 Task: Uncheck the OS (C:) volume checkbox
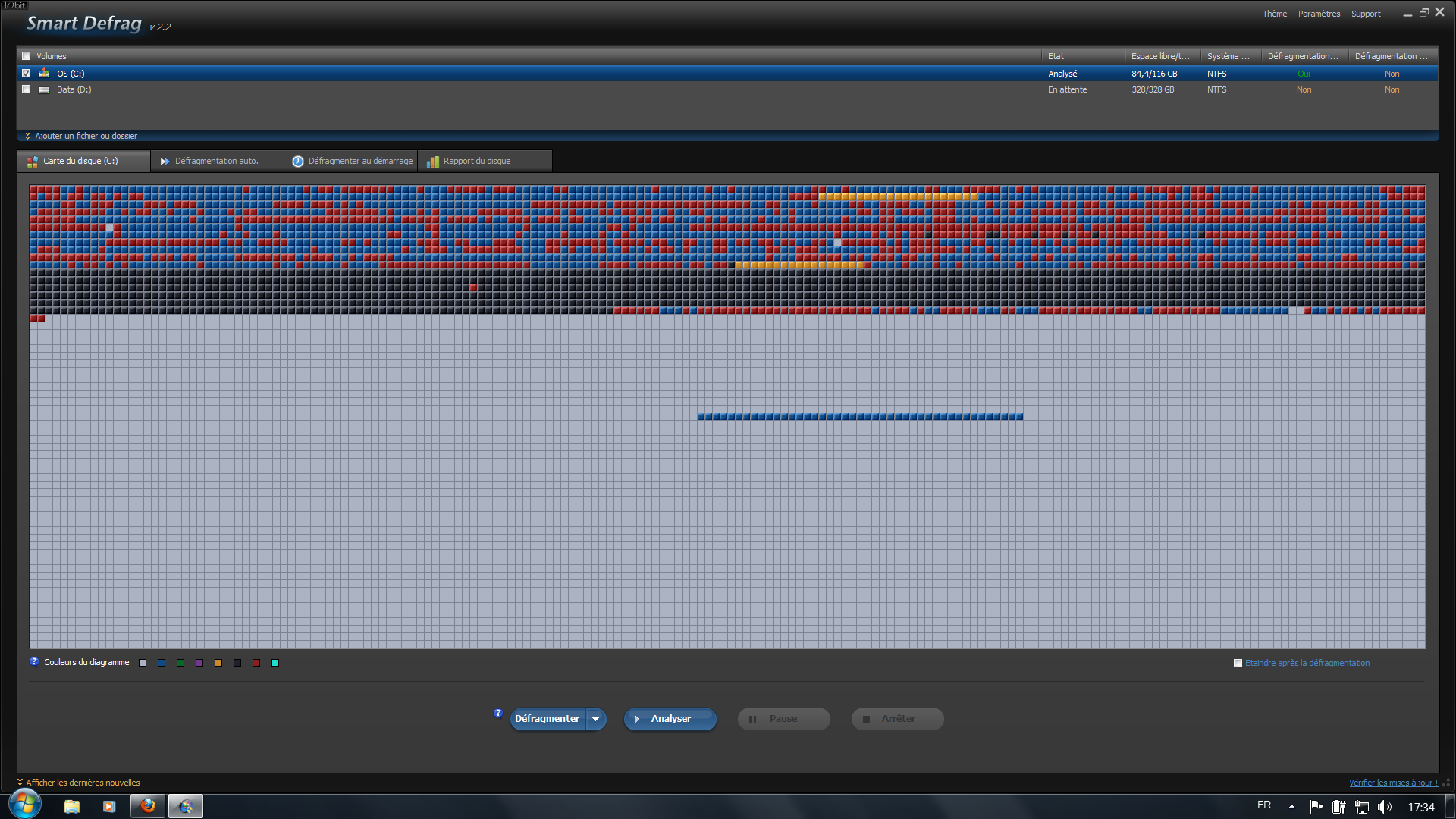click(x=27, y=74)
